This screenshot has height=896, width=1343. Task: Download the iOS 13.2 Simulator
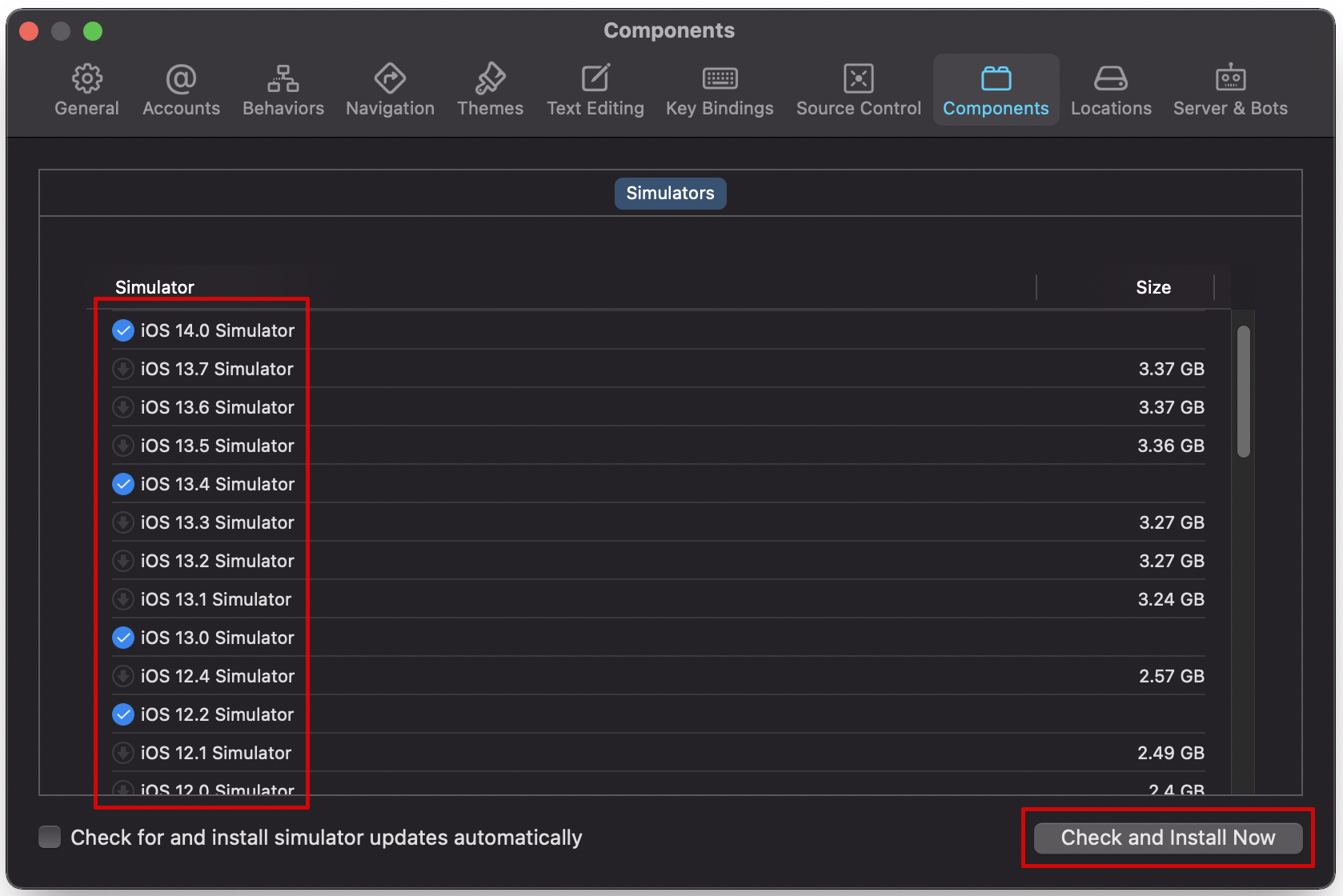(x=122, y=561)
